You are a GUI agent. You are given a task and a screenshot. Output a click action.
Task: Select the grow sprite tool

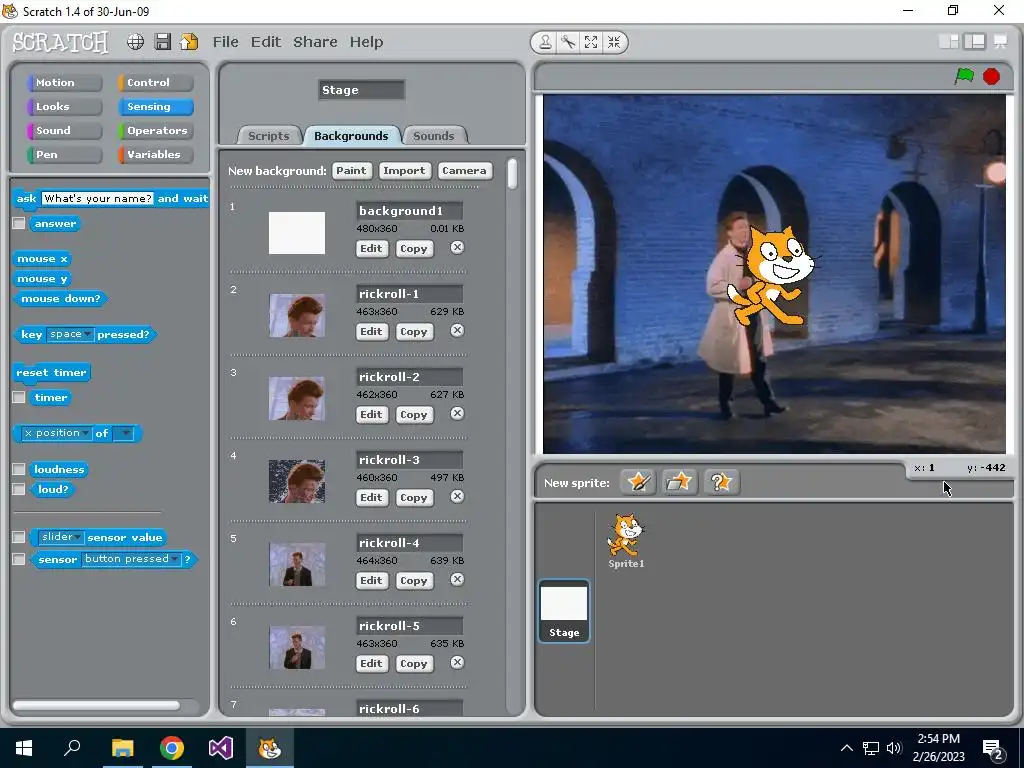point(591,42)
